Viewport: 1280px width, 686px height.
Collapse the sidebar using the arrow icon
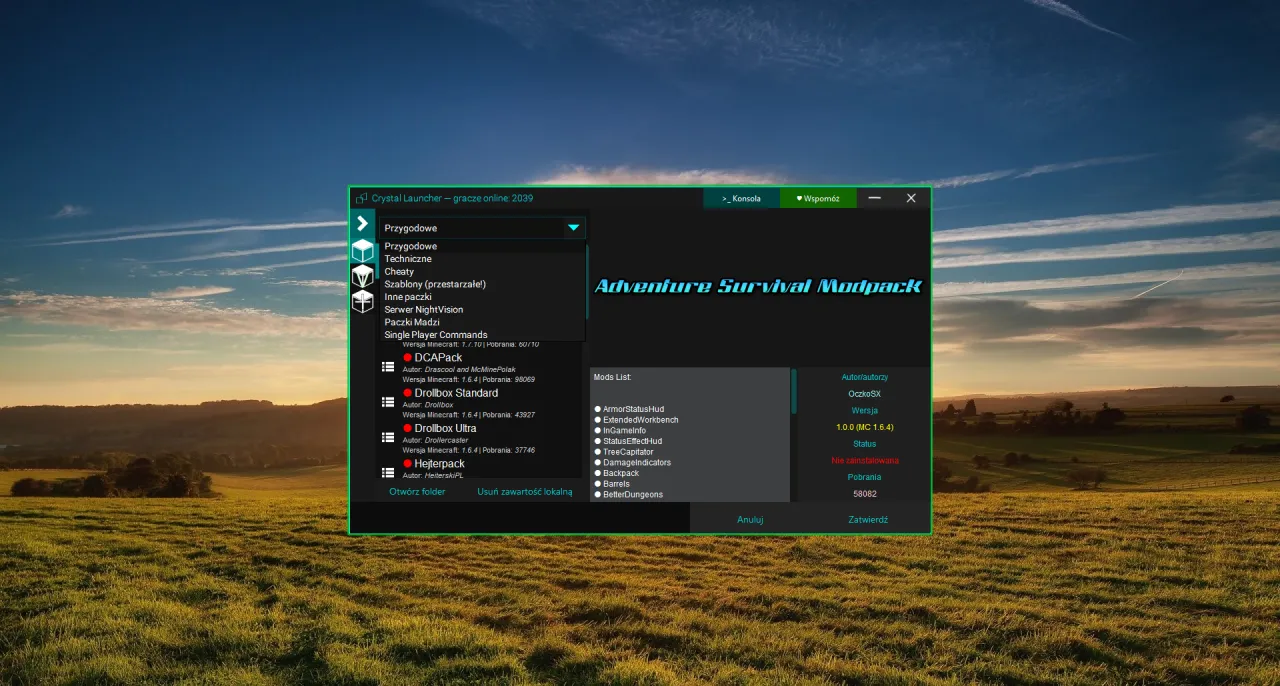362,223
